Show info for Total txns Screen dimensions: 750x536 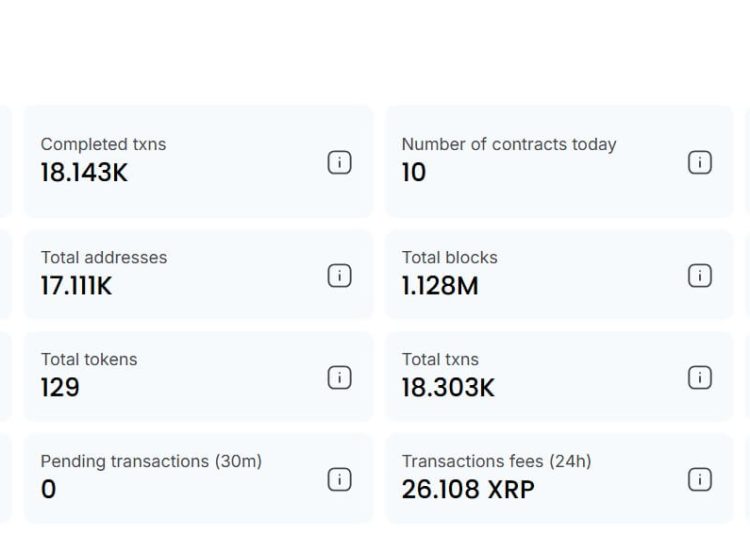point(700,378)
